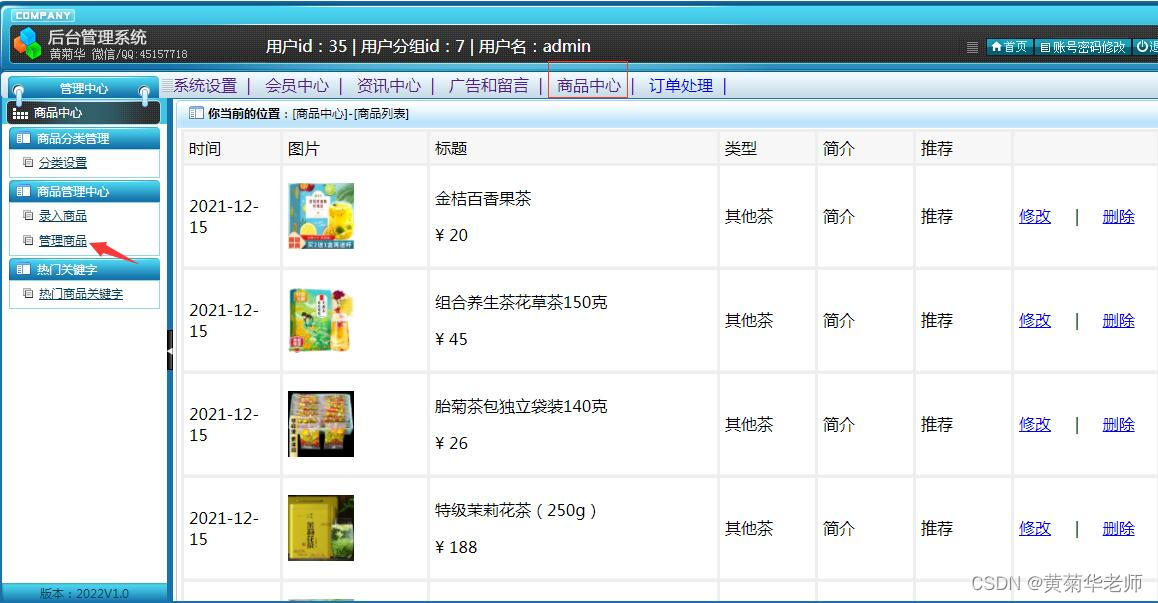This screenshot has width=1158, height=603.
Task: Click 删除 for 组合养生茶花草茶150克
Action: point(1118,321)
